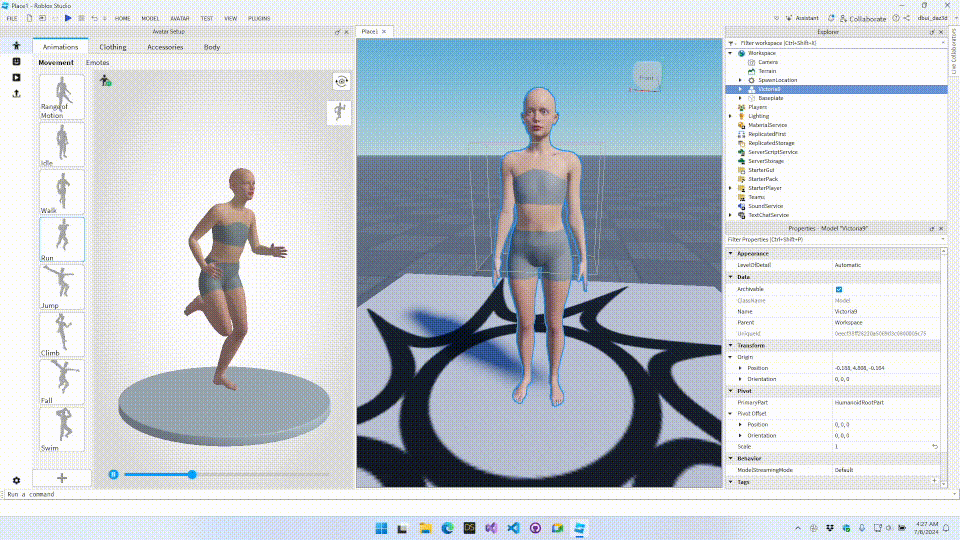Open the FILE menu
Viewport: 960px width, 540px height.
click(12, 18)
